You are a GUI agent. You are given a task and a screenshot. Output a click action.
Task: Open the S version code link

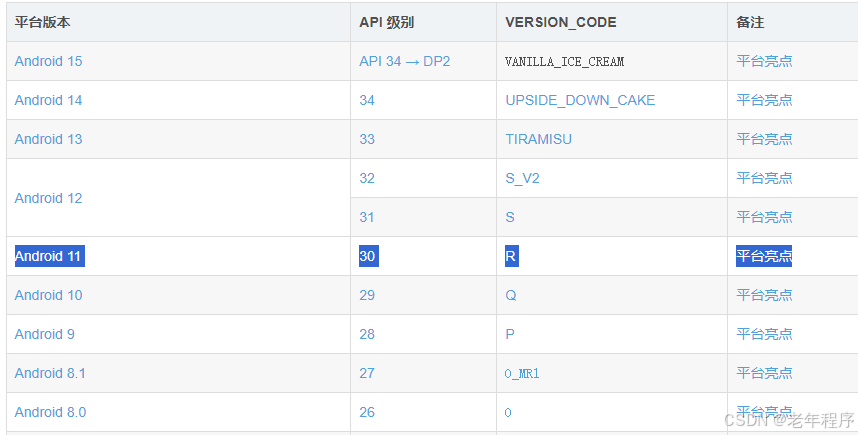point(510,217)
